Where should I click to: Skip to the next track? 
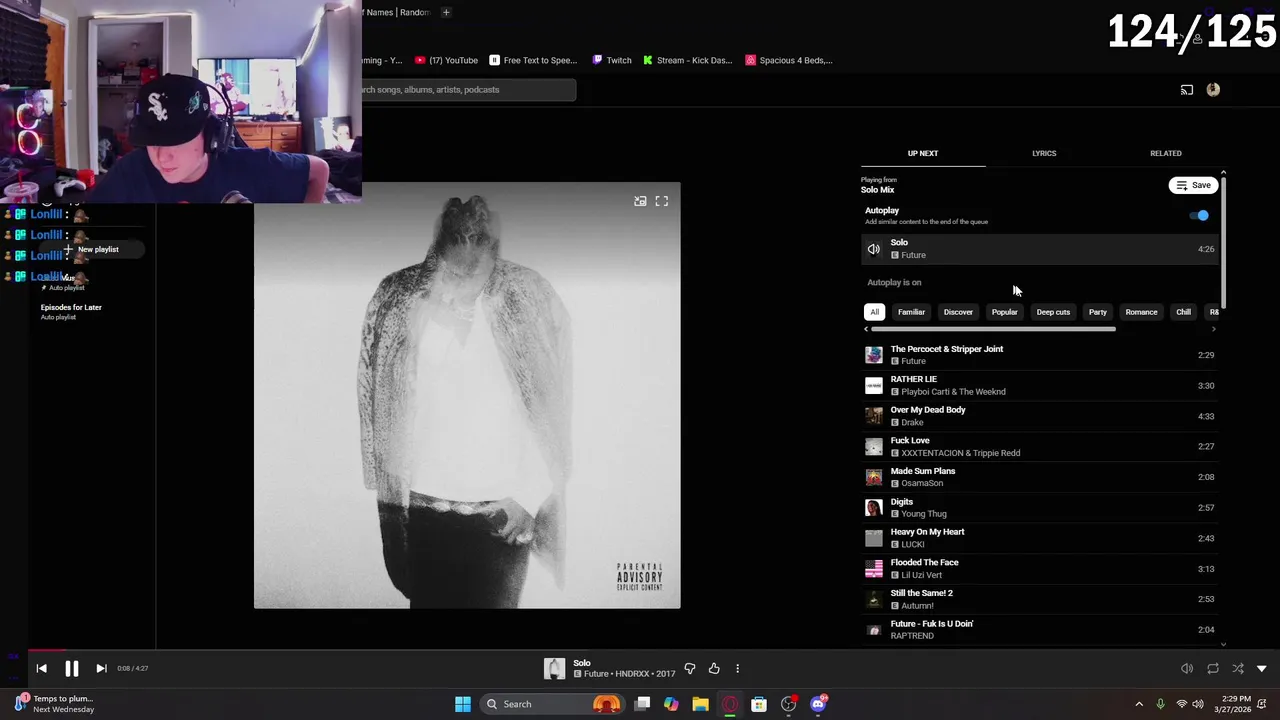click(x=101, y=668)
